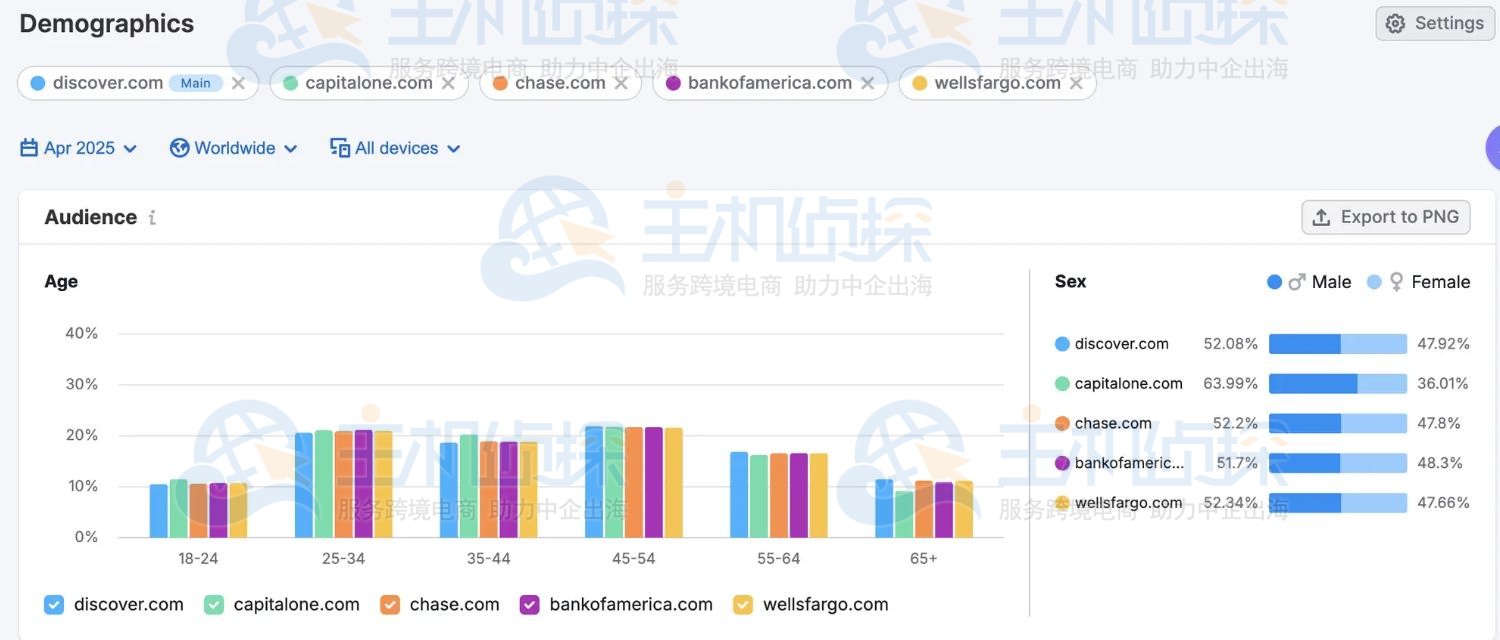Click the info icon next to Audience
1500x640 pixels.
click(151, 218)
